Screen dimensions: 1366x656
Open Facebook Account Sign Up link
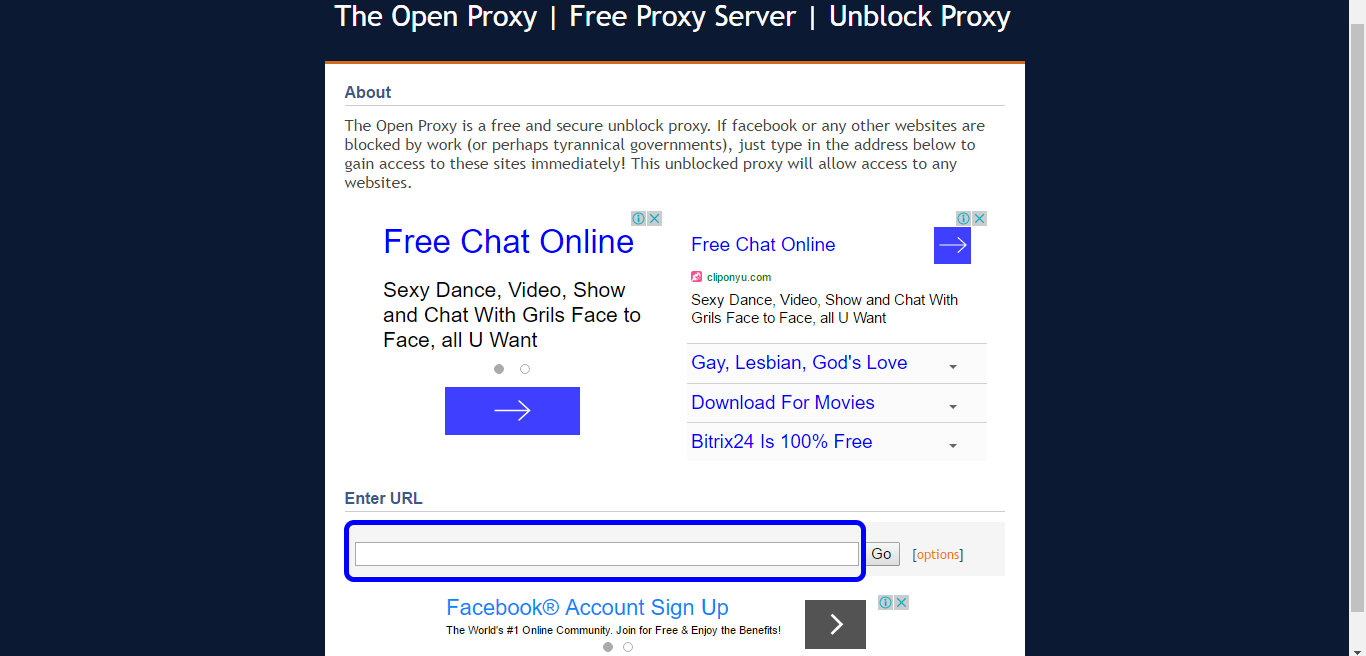[x=587, y=607]
